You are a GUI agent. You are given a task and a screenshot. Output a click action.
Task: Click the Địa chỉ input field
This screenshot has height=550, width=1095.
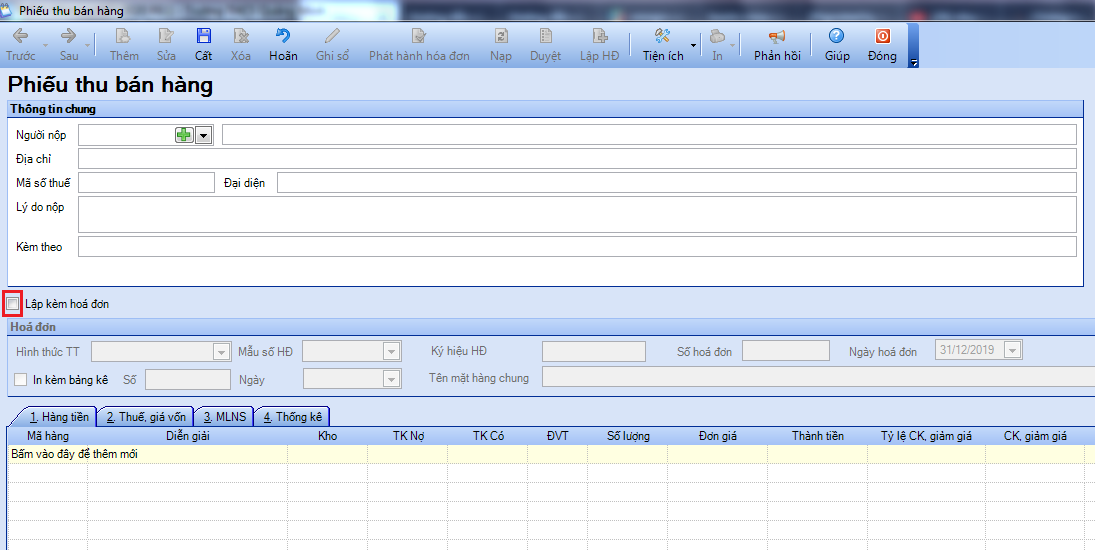(x=577, y=158)
